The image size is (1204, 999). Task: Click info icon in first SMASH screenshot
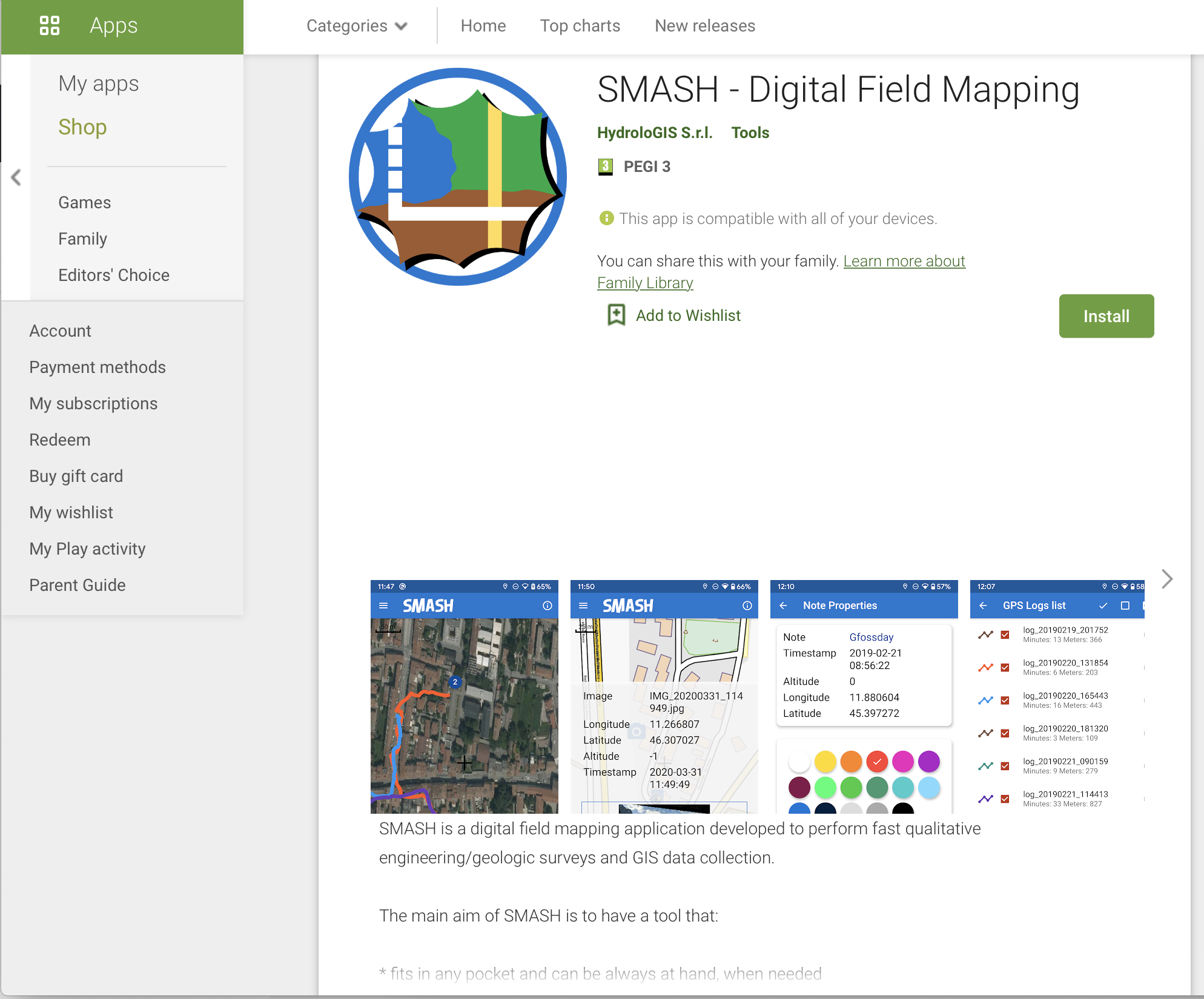pyautogui.click(x=547, y=605)
